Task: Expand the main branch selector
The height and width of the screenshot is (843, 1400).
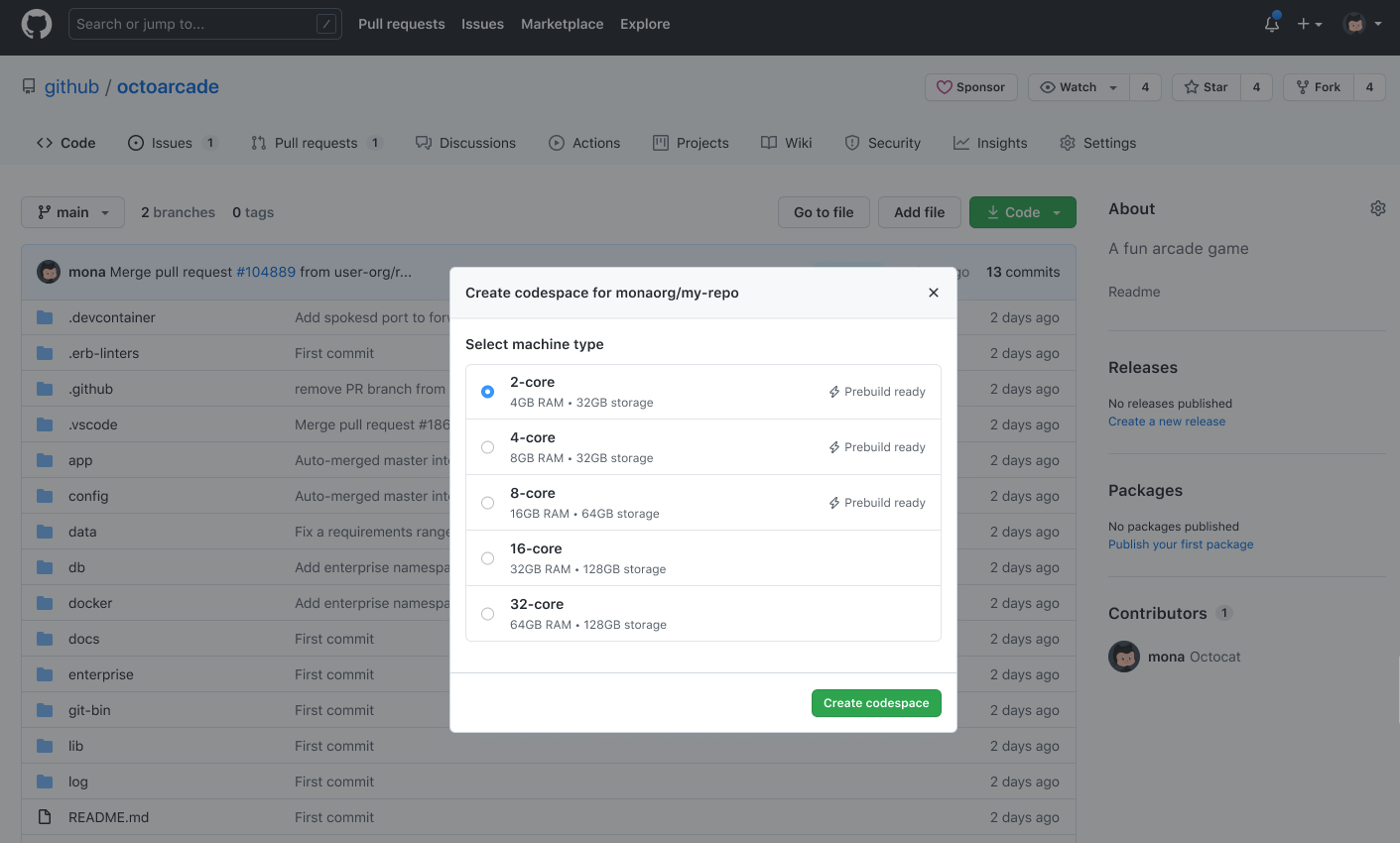Action: click(72, 212)
